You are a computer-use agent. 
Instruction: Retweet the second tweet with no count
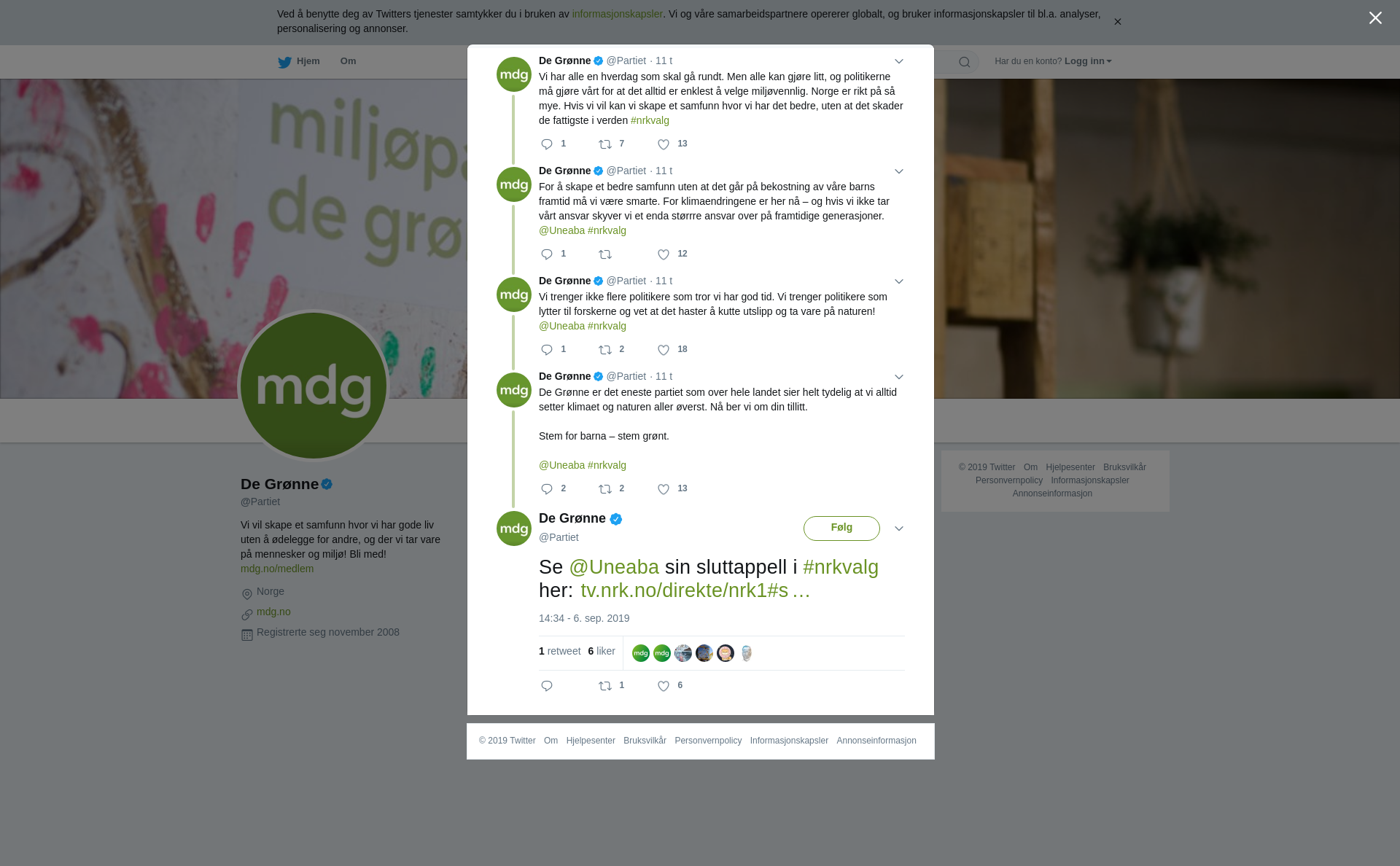[x=605, y=255]
